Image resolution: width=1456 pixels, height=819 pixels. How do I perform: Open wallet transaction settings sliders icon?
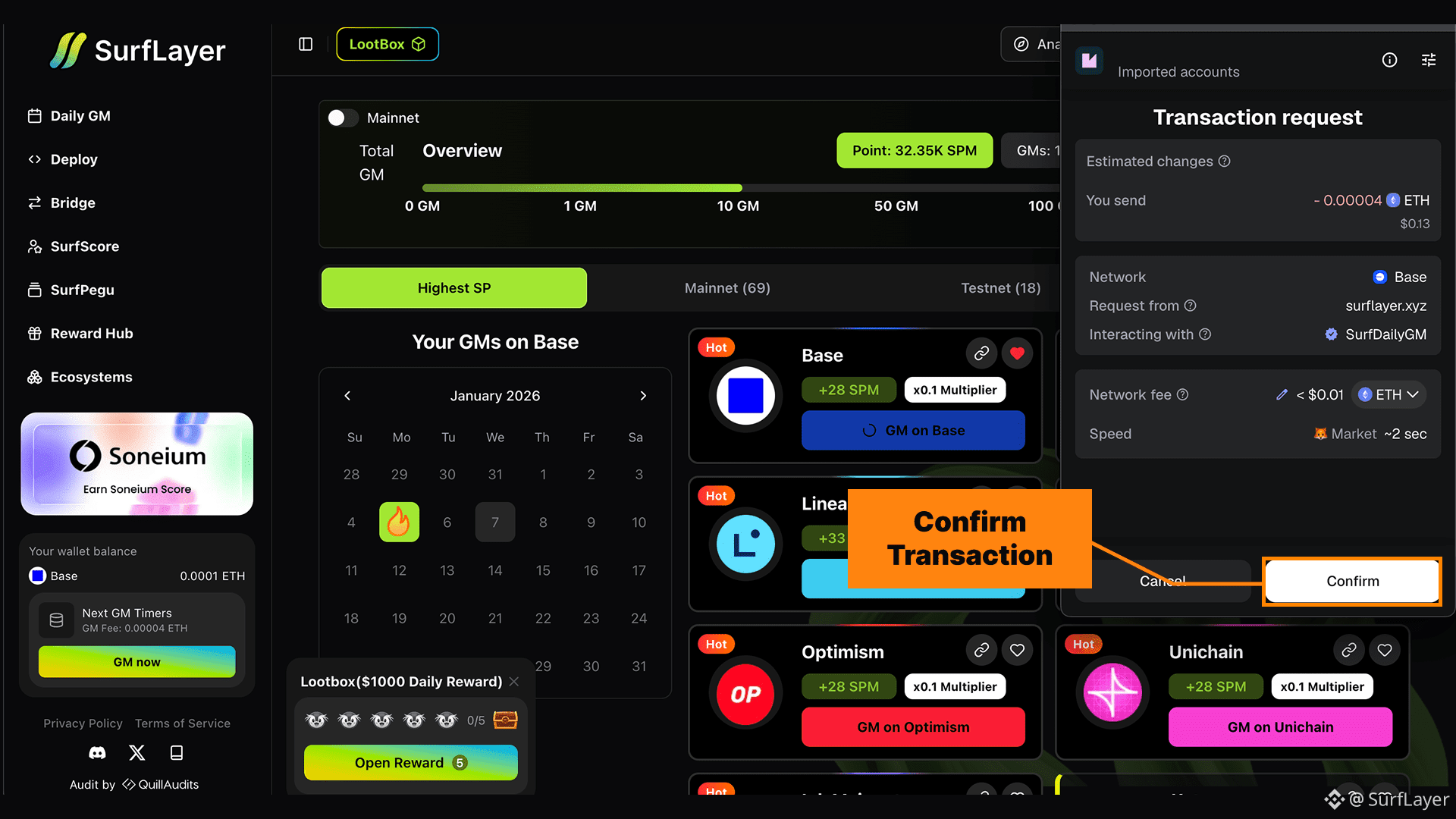pos(1429,60)
